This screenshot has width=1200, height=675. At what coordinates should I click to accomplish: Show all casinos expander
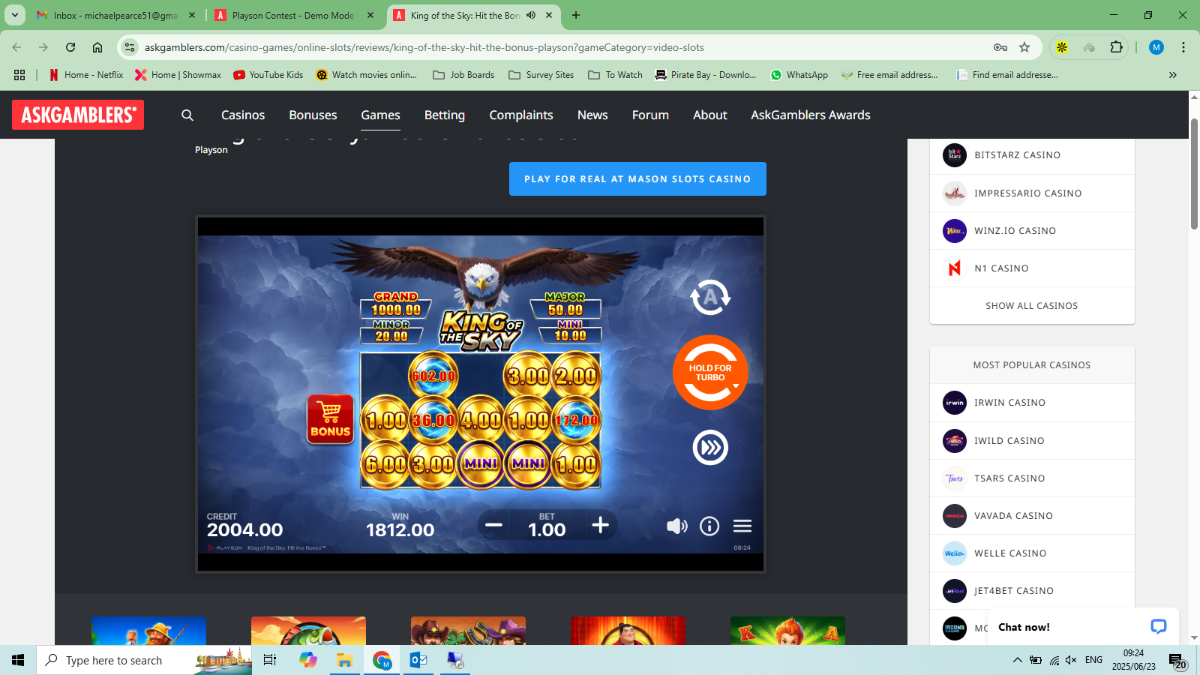point(1031,306)
